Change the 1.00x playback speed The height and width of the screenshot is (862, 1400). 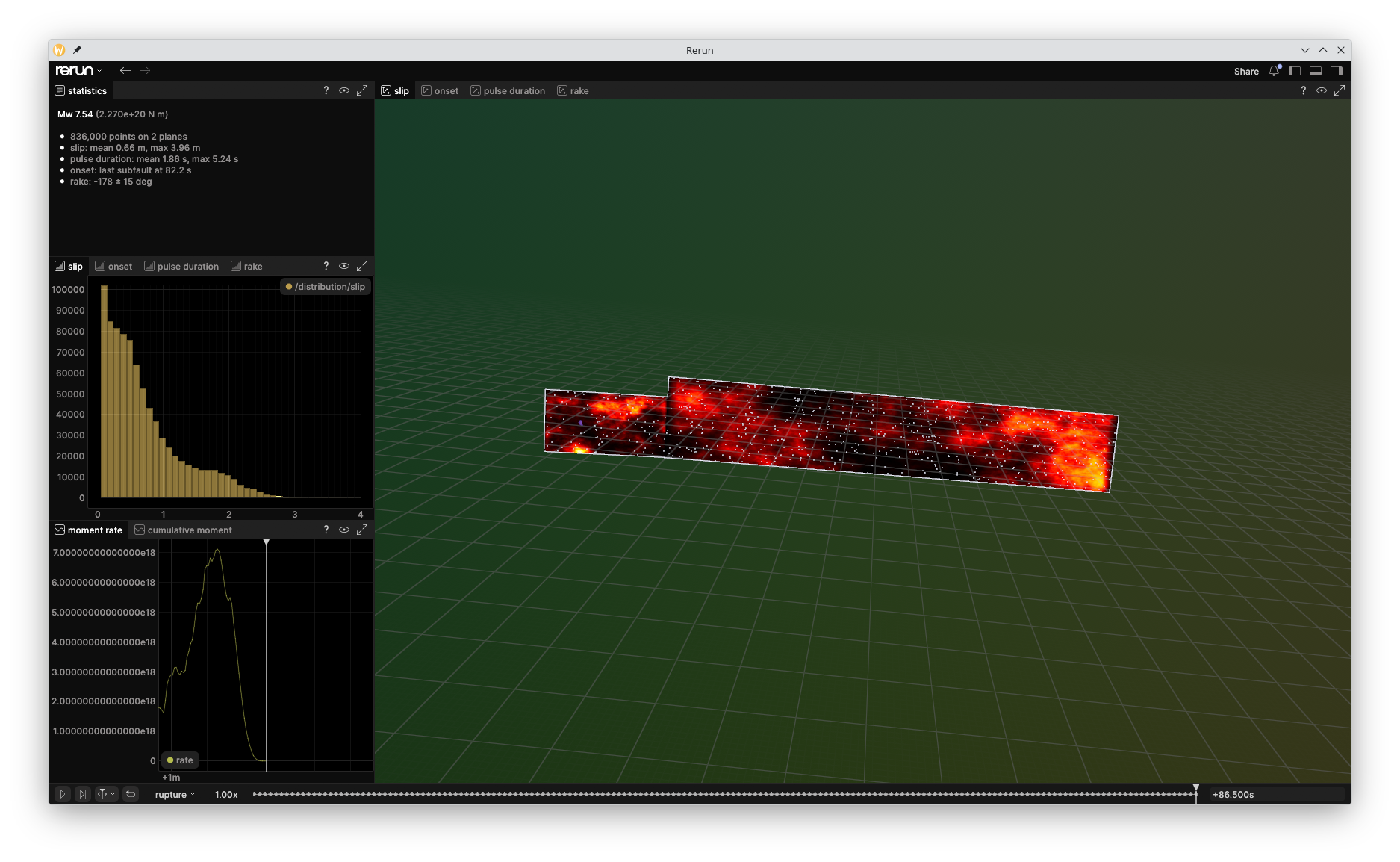pyautogui.click(x=226, y=795)
